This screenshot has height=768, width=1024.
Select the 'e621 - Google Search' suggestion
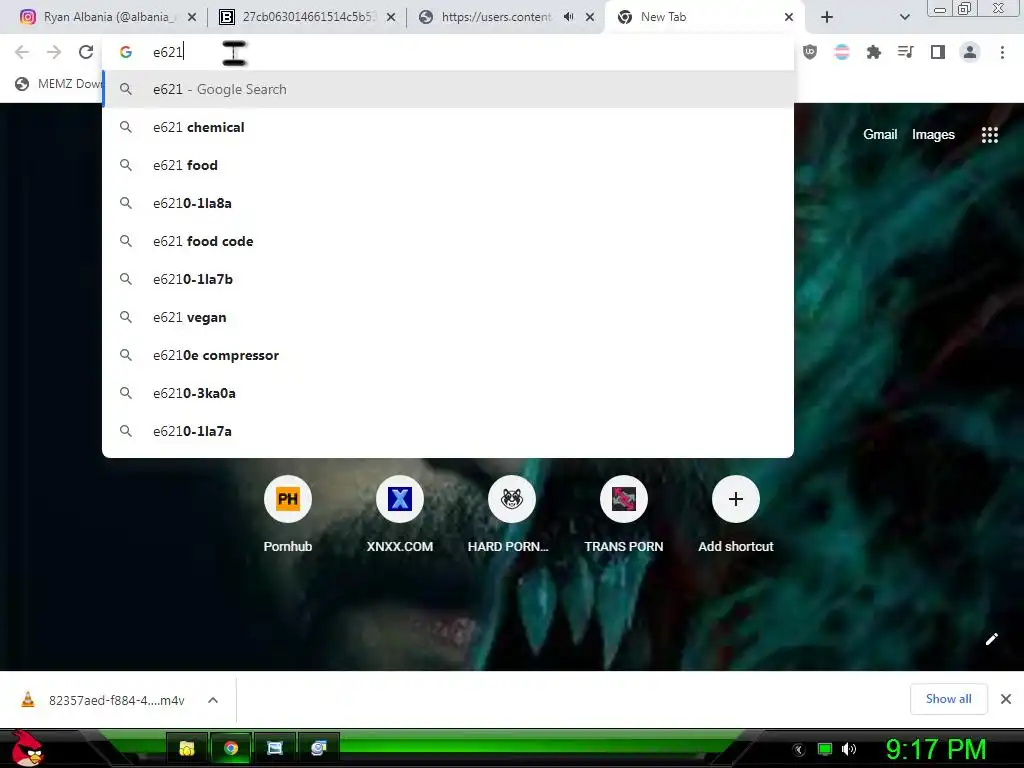click(448, 89)
